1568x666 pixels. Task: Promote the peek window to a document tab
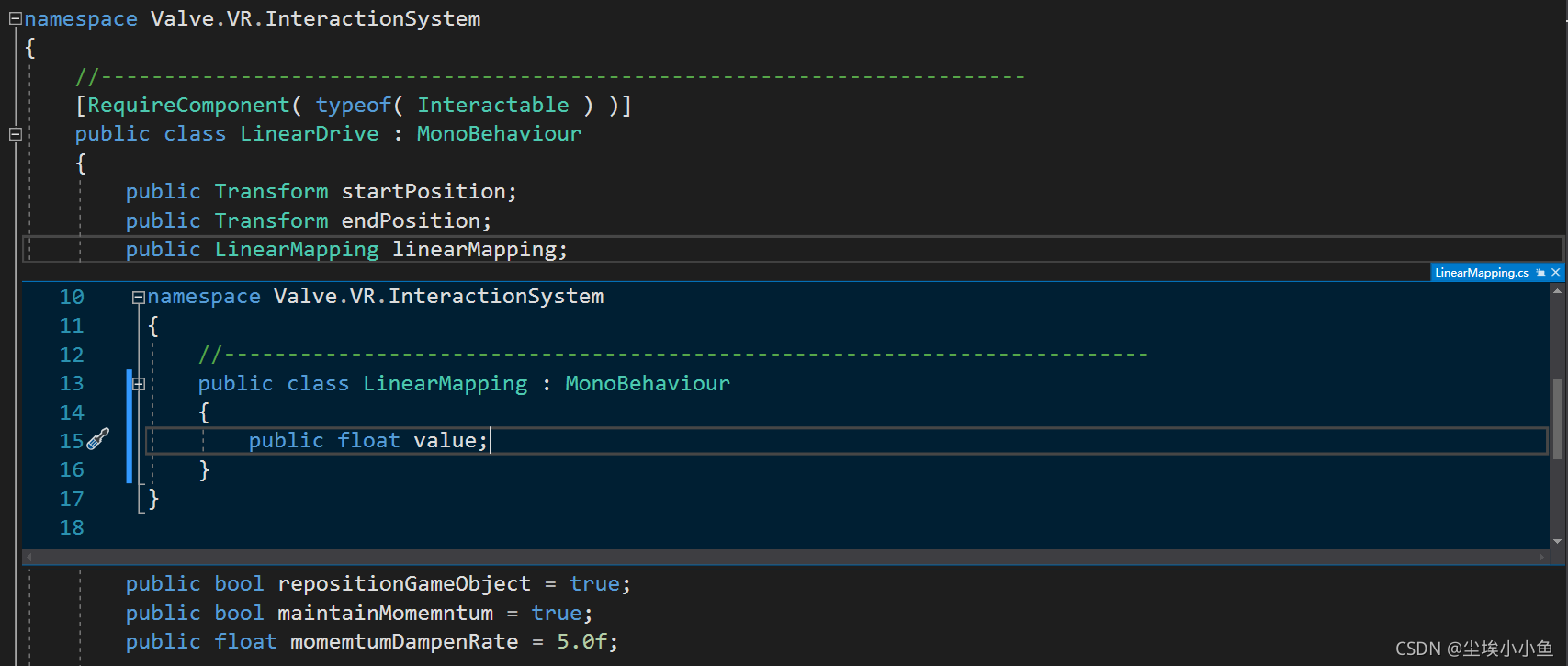pyautogui.click(x=1540, y=273)
